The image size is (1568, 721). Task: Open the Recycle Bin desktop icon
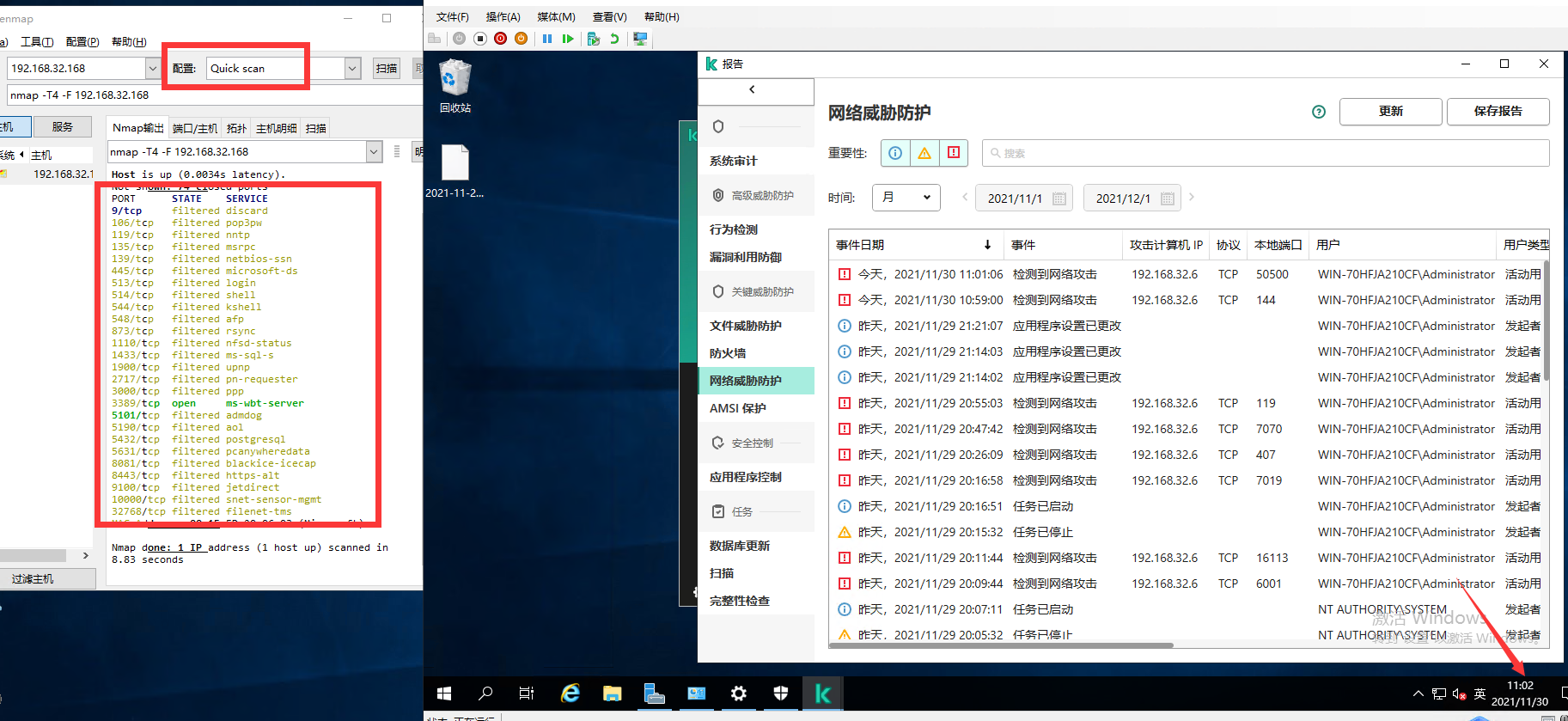pos(455,86)
